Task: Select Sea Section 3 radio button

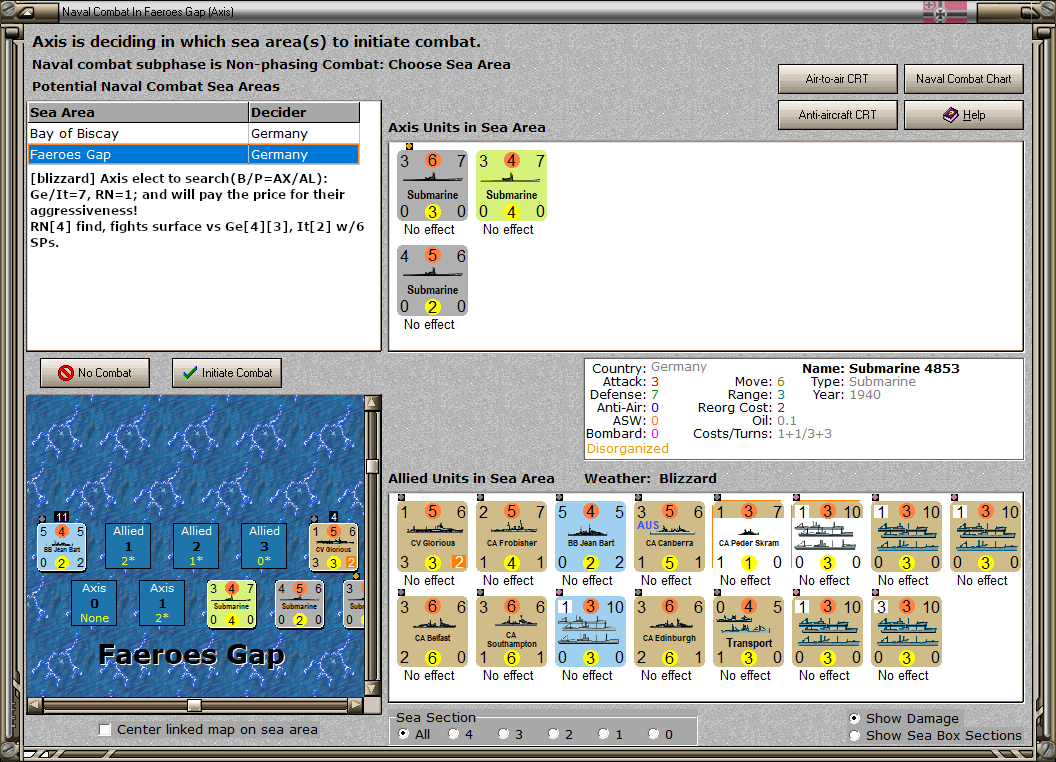Action: pyautogui.click(x=503, y=734)
